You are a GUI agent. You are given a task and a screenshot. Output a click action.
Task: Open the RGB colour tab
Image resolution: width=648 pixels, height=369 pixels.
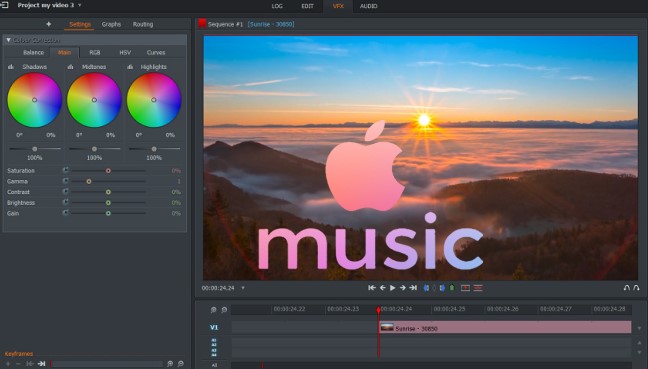[x=95, y=52]
